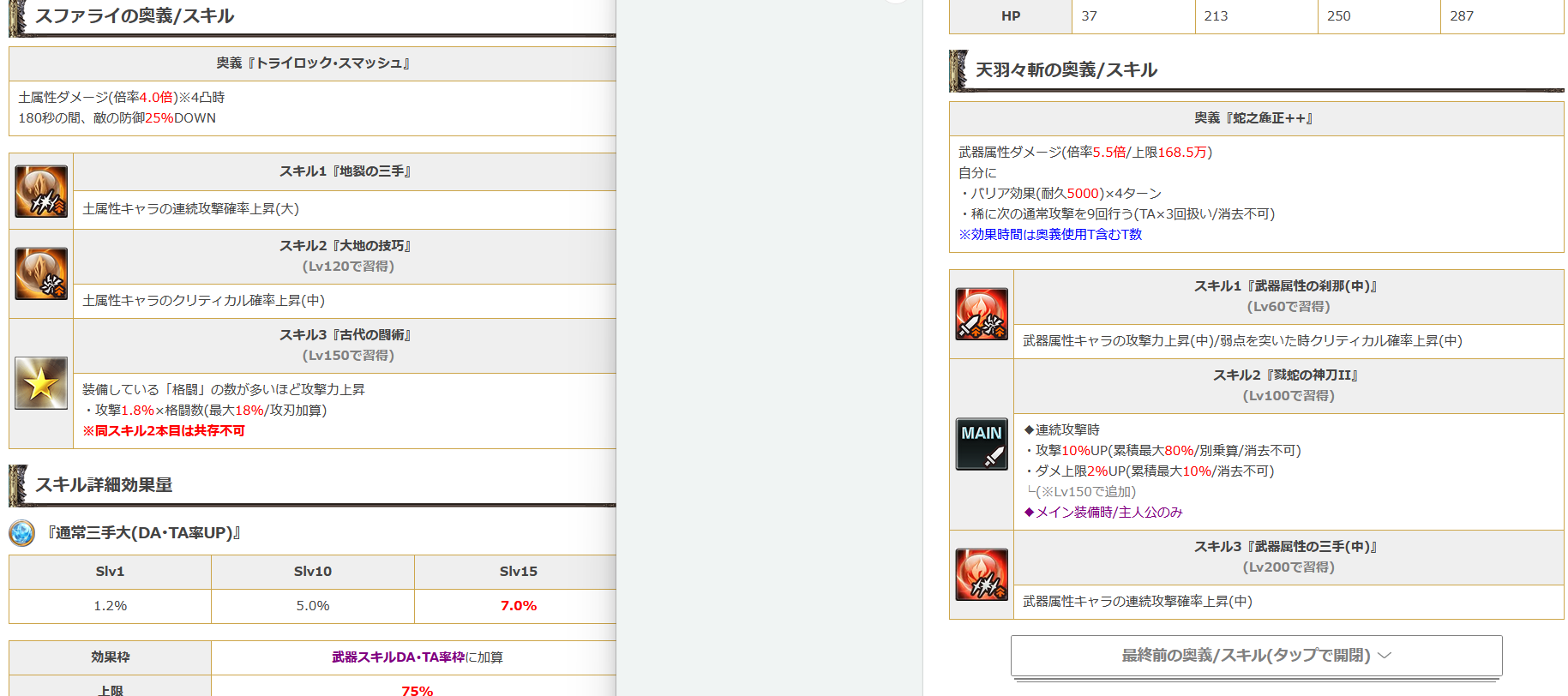The height and width of the screenshot is (696, 1568).
Task: Open the 武器スキルDA・TA率枠 link
Action: click(x=398, y=657)
